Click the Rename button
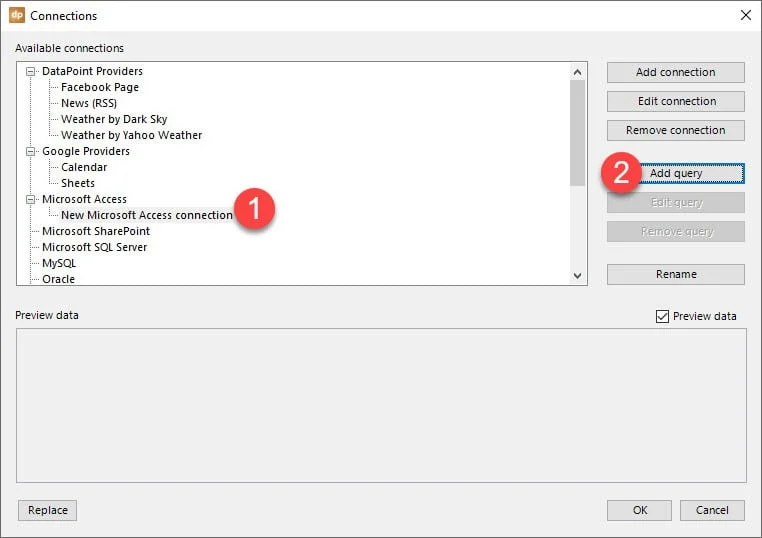The height and width of the screenshot is (538, 762). point(675,275)
